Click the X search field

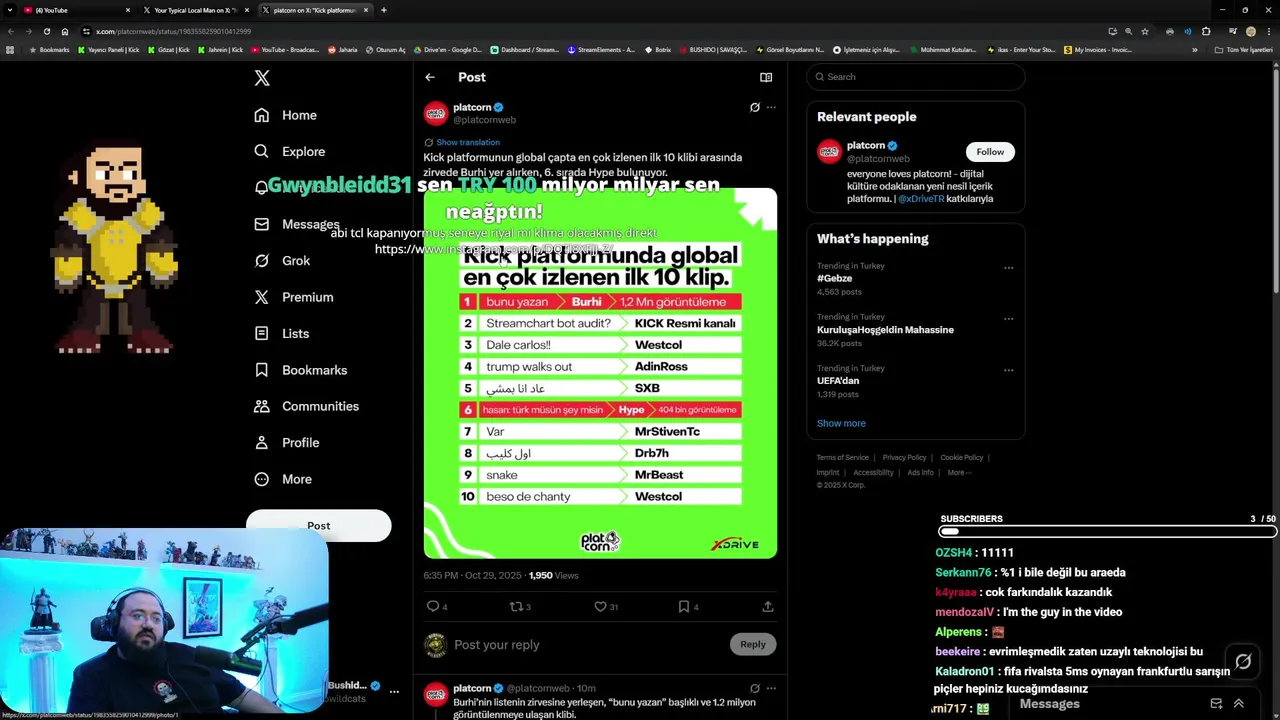point(916,77)
